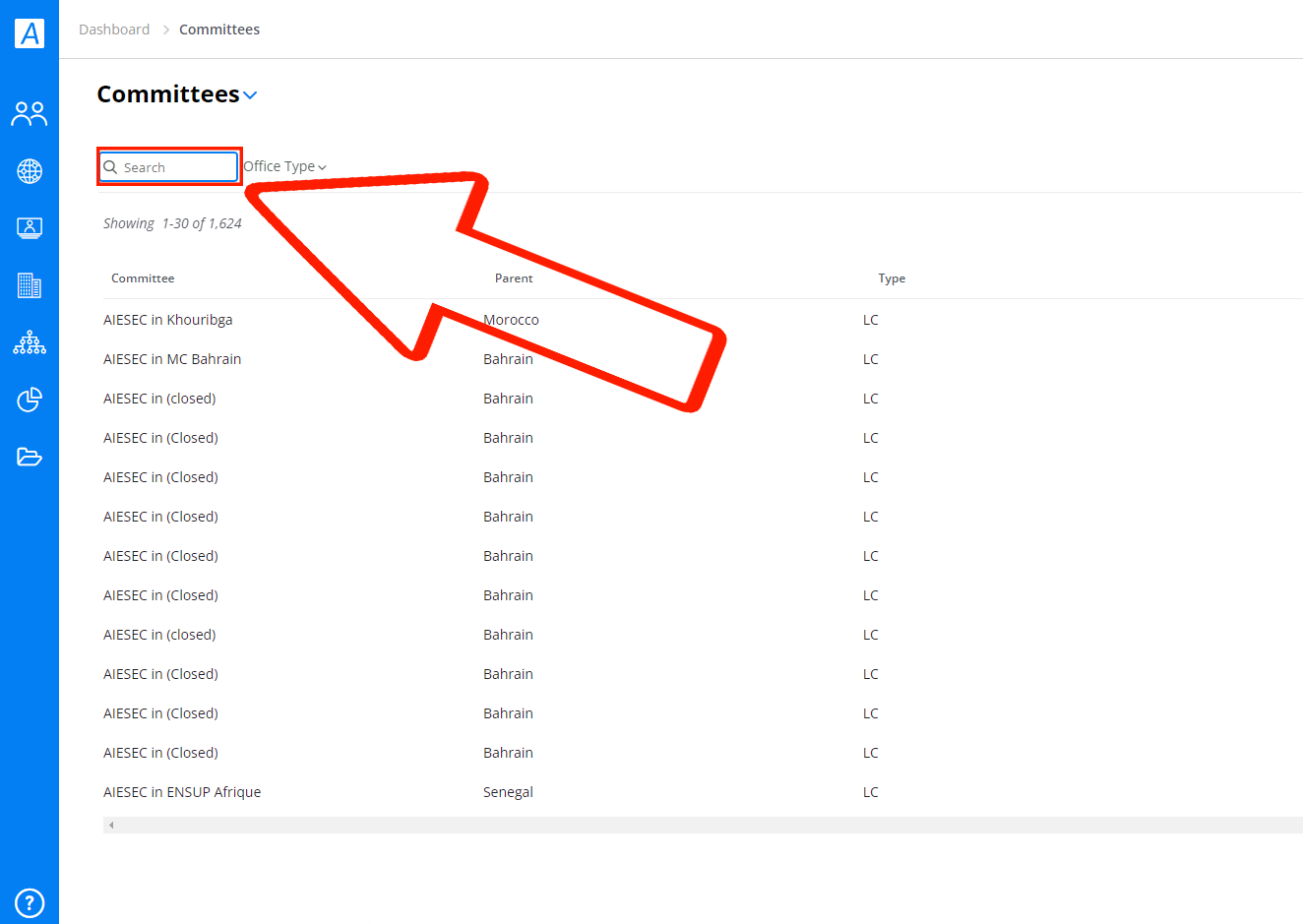Click the search magnifier icon

(x=111, y=167)
